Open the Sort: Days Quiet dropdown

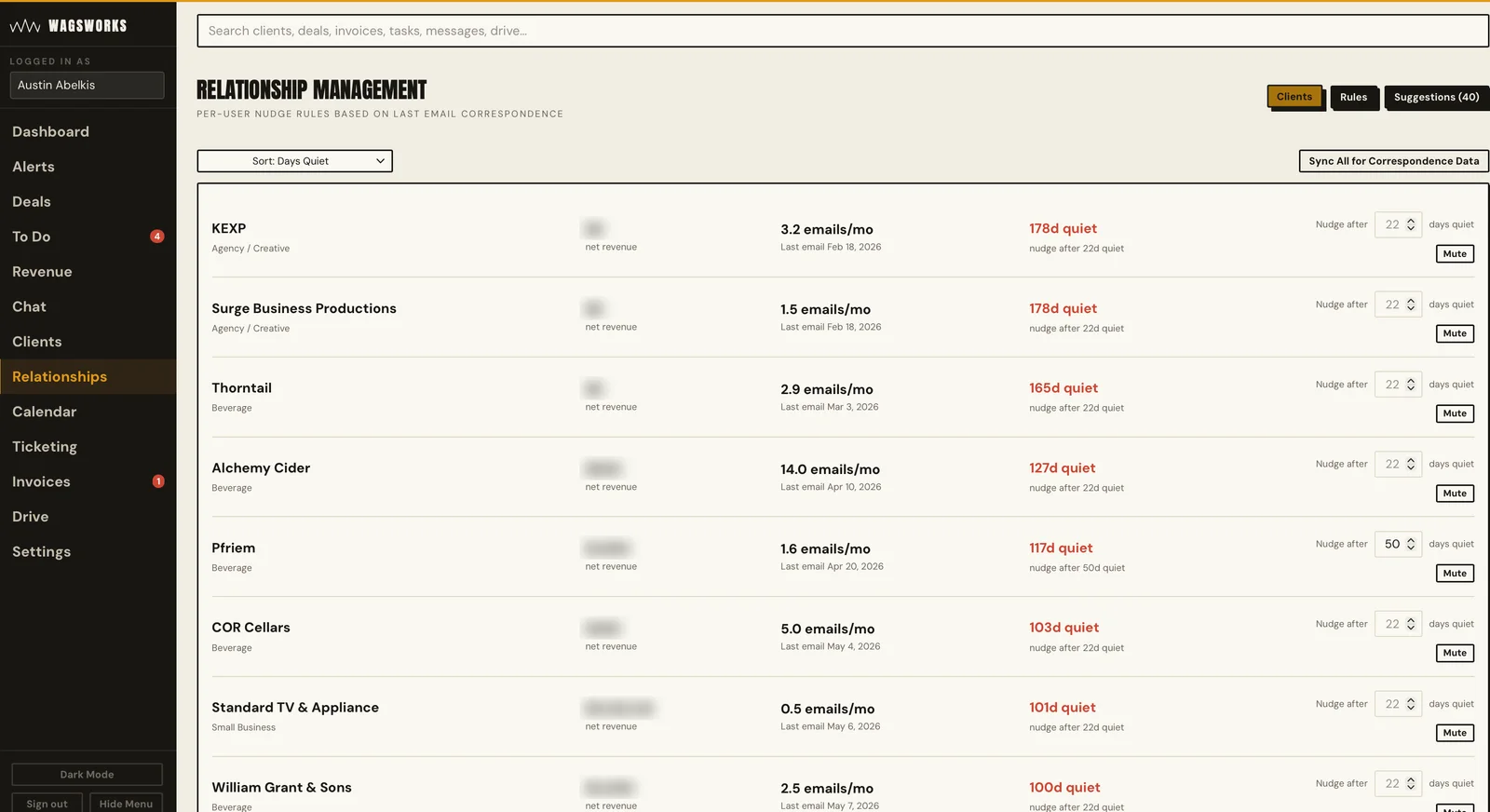(x=294, y=161)
